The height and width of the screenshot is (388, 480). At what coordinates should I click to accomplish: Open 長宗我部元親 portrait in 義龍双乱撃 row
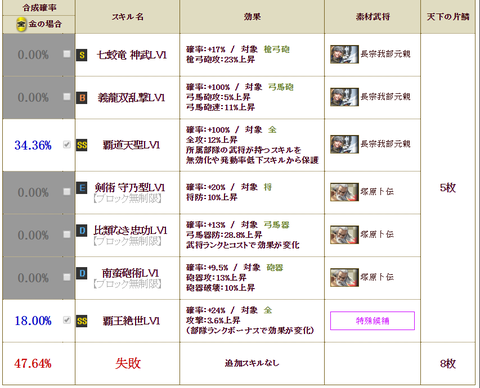tap(344, 97)
